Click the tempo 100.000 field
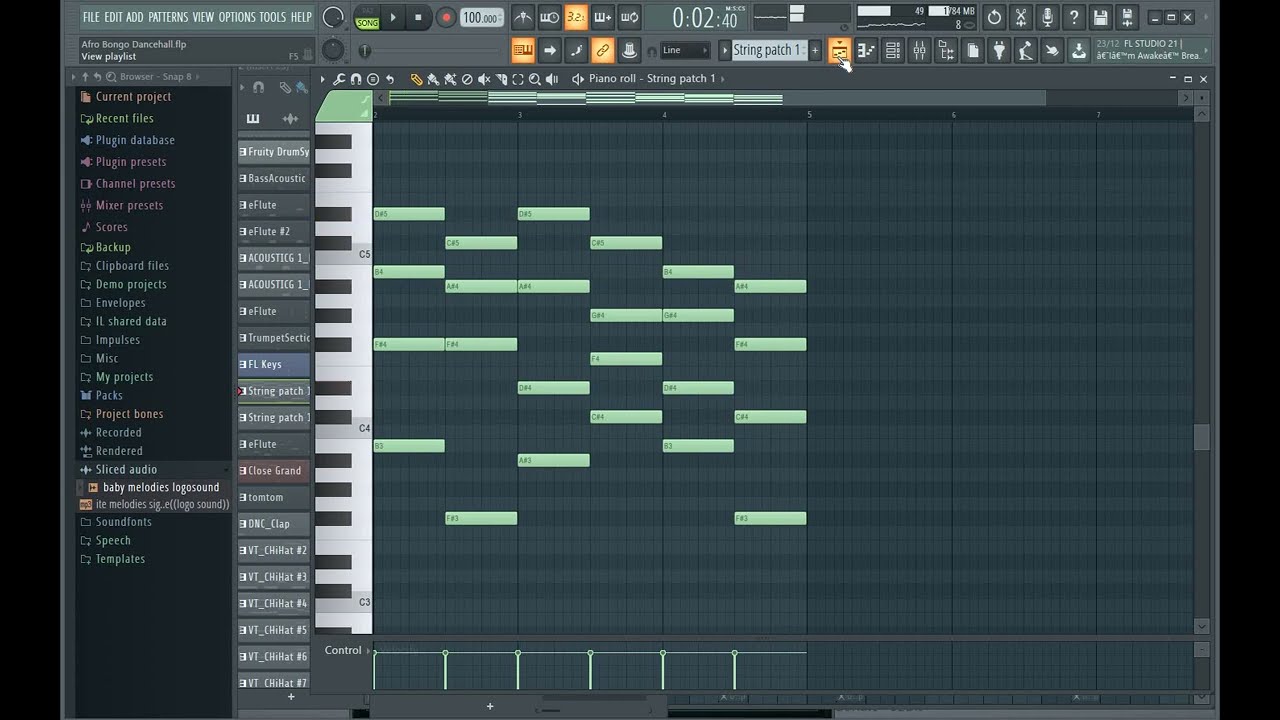The image size is (1280, 720). point(481,17)
